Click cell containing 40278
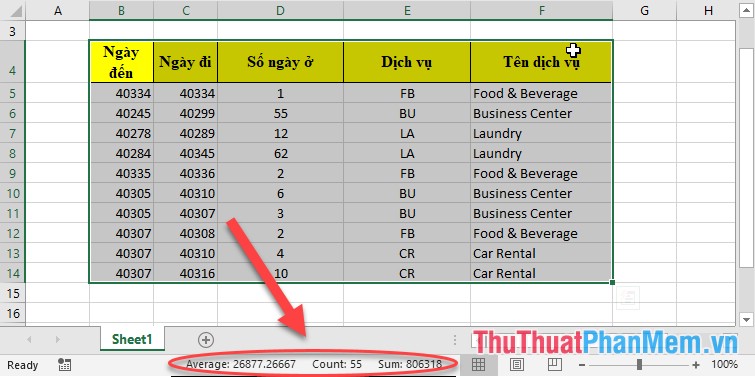 121,133
